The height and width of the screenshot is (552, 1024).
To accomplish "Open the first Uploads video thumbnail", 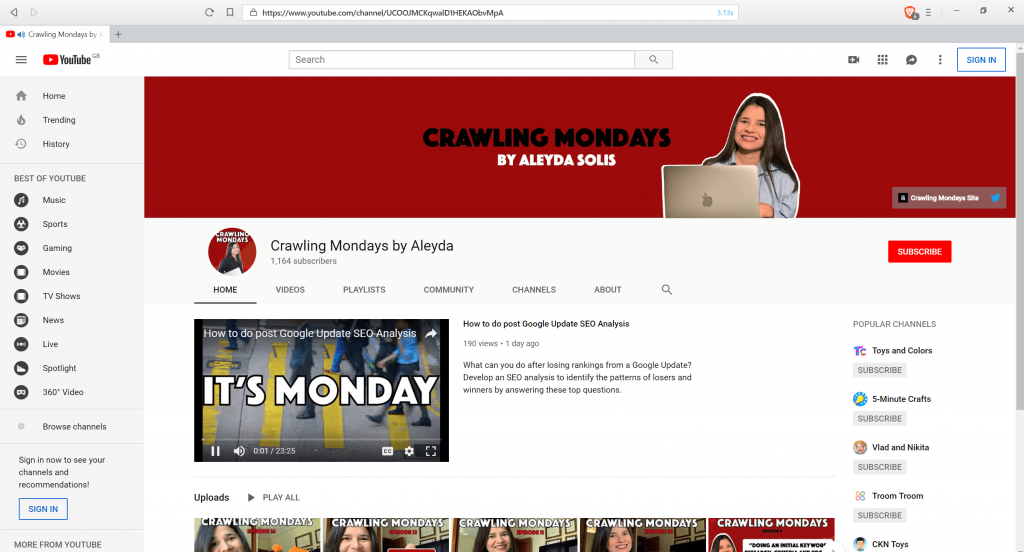I will [257, 534].
